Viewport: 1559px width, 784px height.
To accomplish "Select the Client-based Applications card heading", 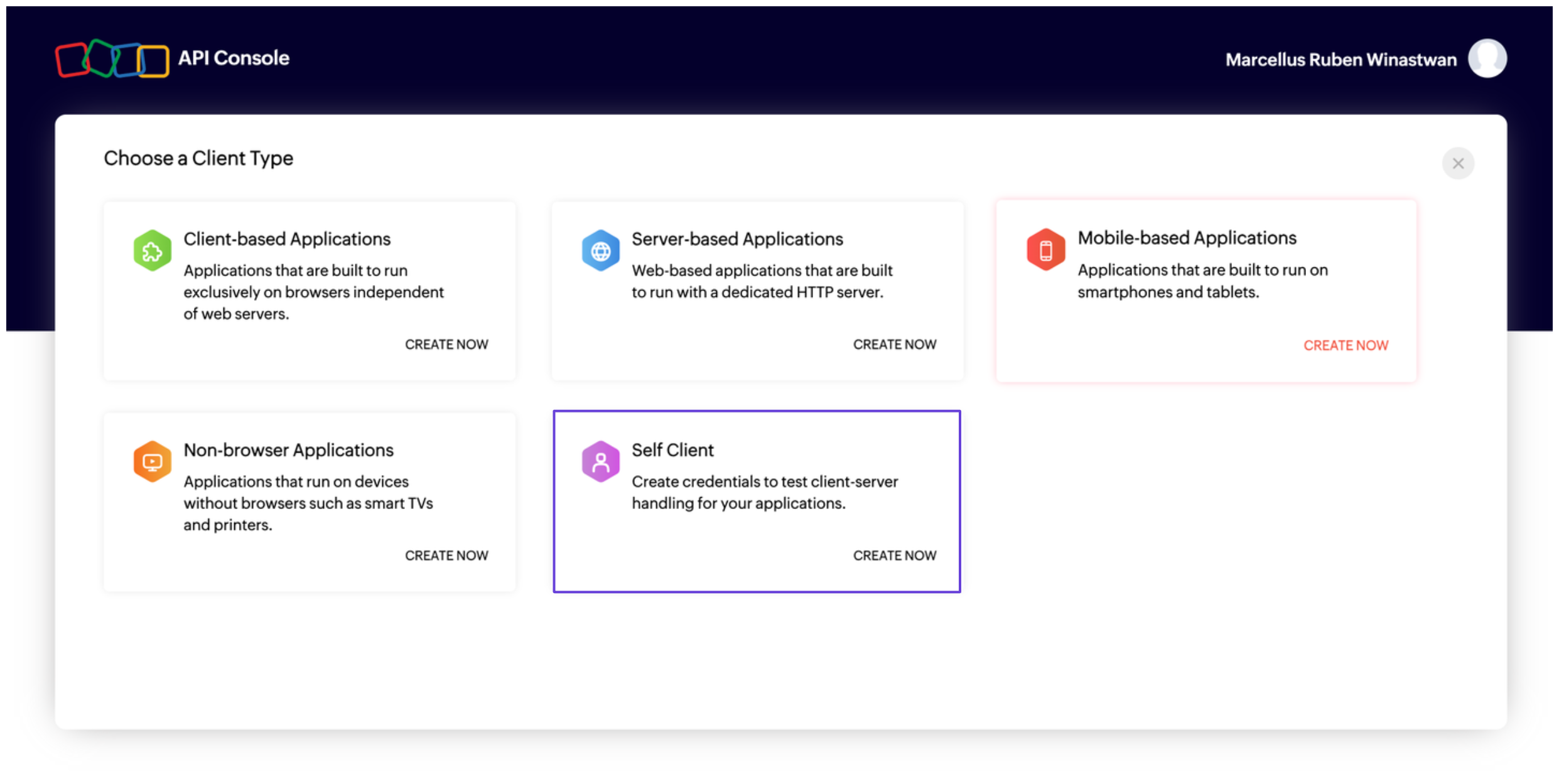I will pyautogui.click(x=287, y=239).
